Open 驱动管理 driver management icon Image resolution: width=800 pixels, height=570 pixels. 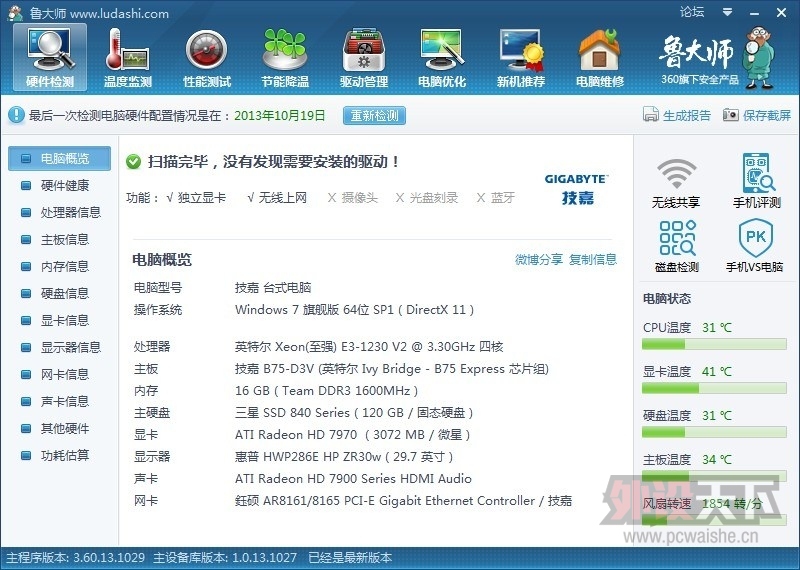364,57
